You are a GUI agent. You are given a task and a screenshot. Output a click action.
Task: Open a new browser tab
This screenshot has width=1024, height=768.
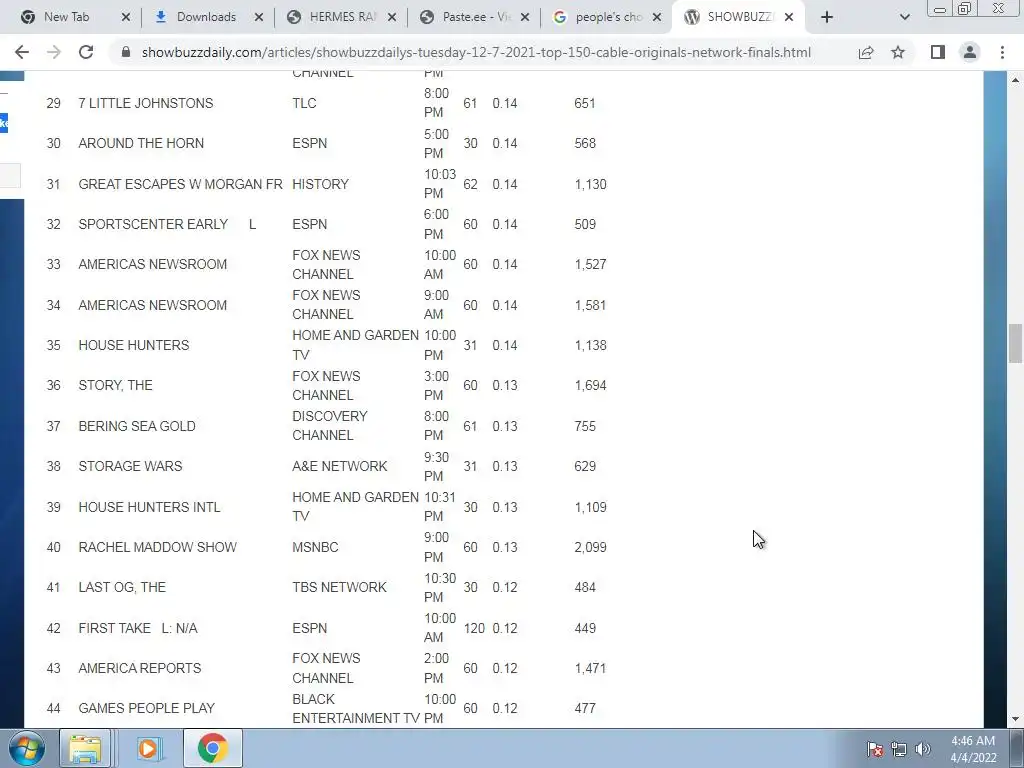click(x=827, y=17)
